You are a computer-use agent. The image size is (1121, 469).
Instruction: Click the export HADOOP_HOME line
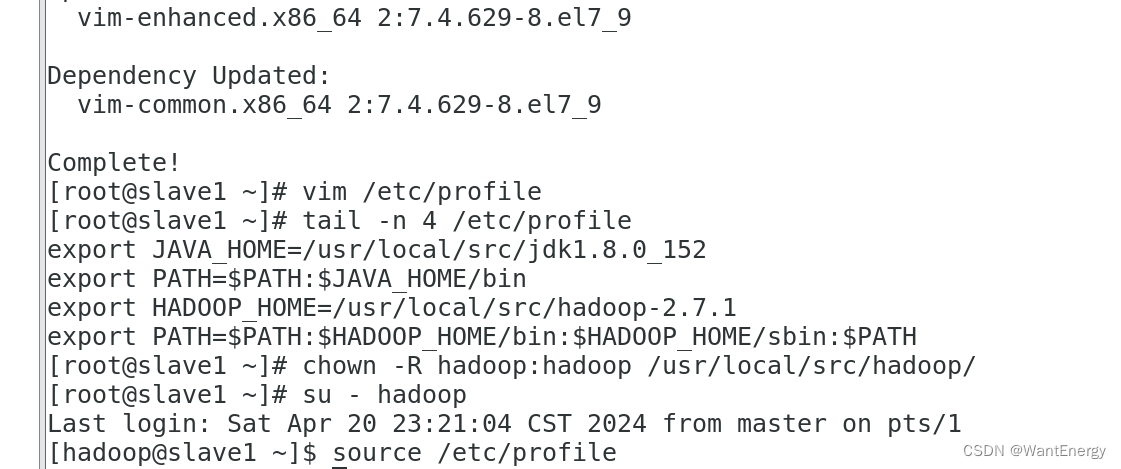pos(391,308)
